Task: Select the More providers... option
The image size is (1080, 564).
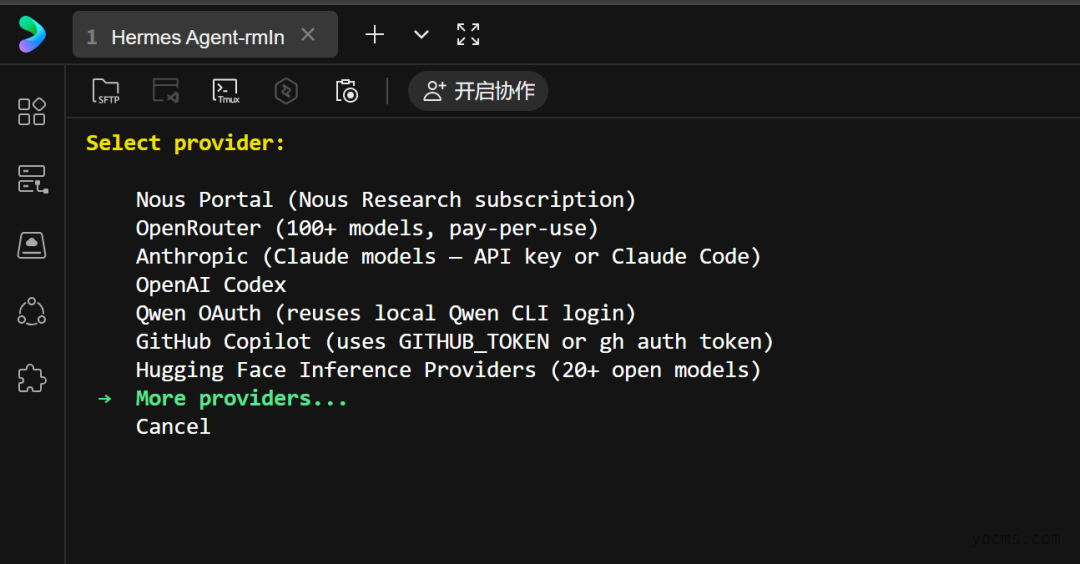Action: click(241, 398)
